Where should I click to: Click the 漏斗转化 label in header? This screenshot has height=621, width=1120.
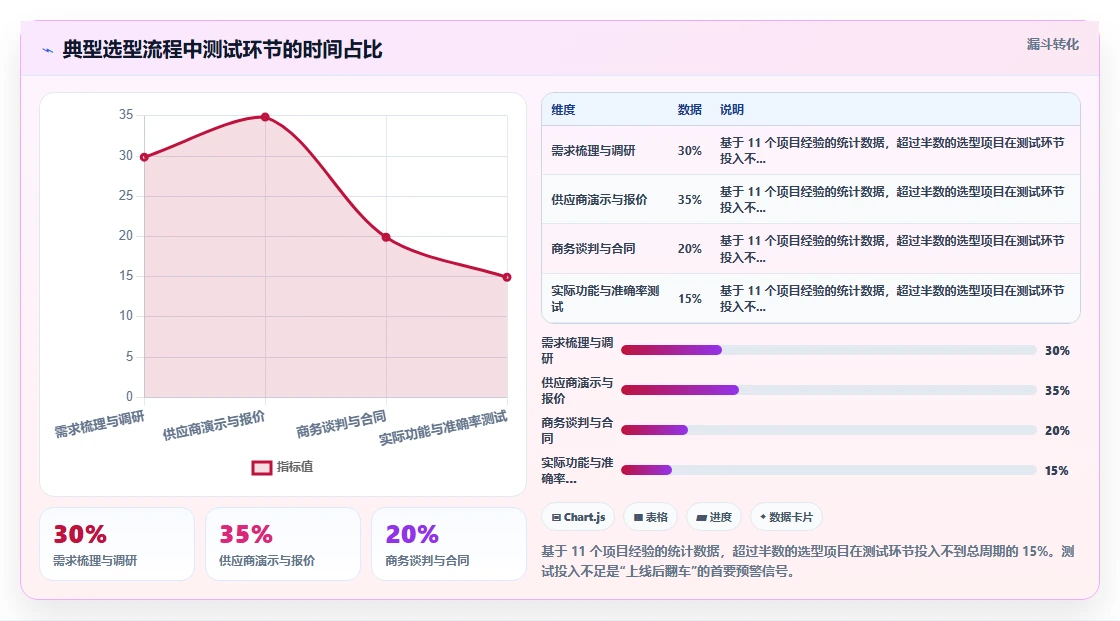[1052, 44]
